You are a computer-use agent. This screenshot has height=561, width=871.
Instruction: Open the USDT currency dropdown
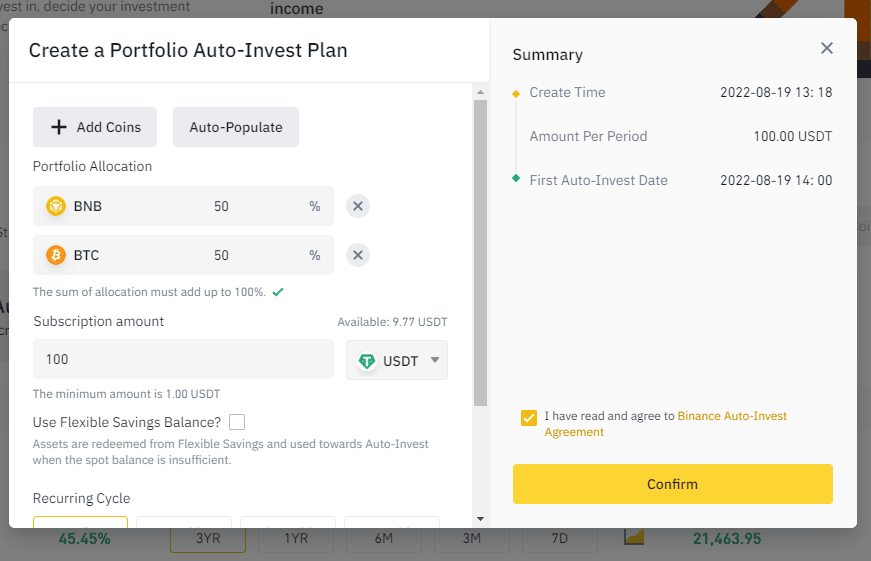point(435,361)
